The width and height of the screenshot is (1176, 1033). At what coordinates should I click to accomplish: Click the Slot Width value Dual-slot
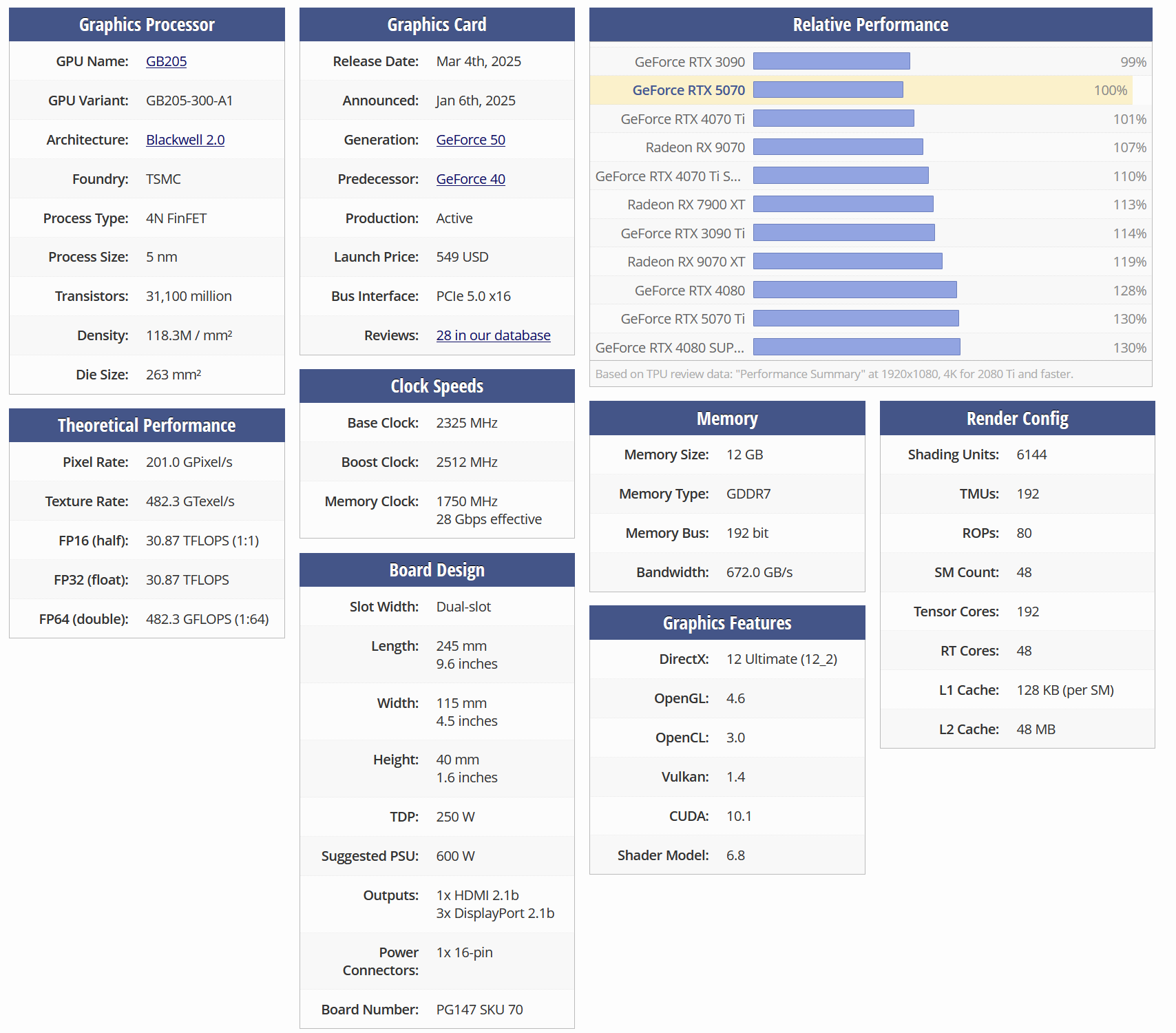point(463,607)
